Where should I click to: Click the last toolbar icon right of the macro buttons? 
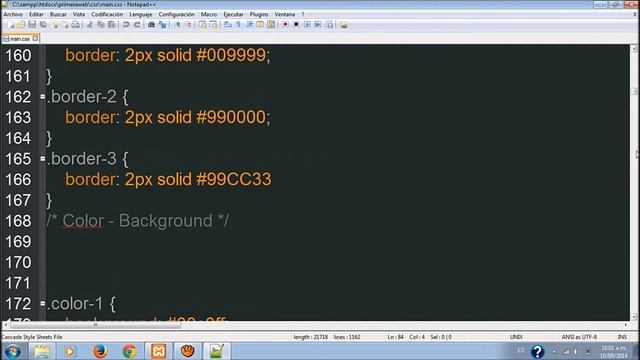click(344, 25)
